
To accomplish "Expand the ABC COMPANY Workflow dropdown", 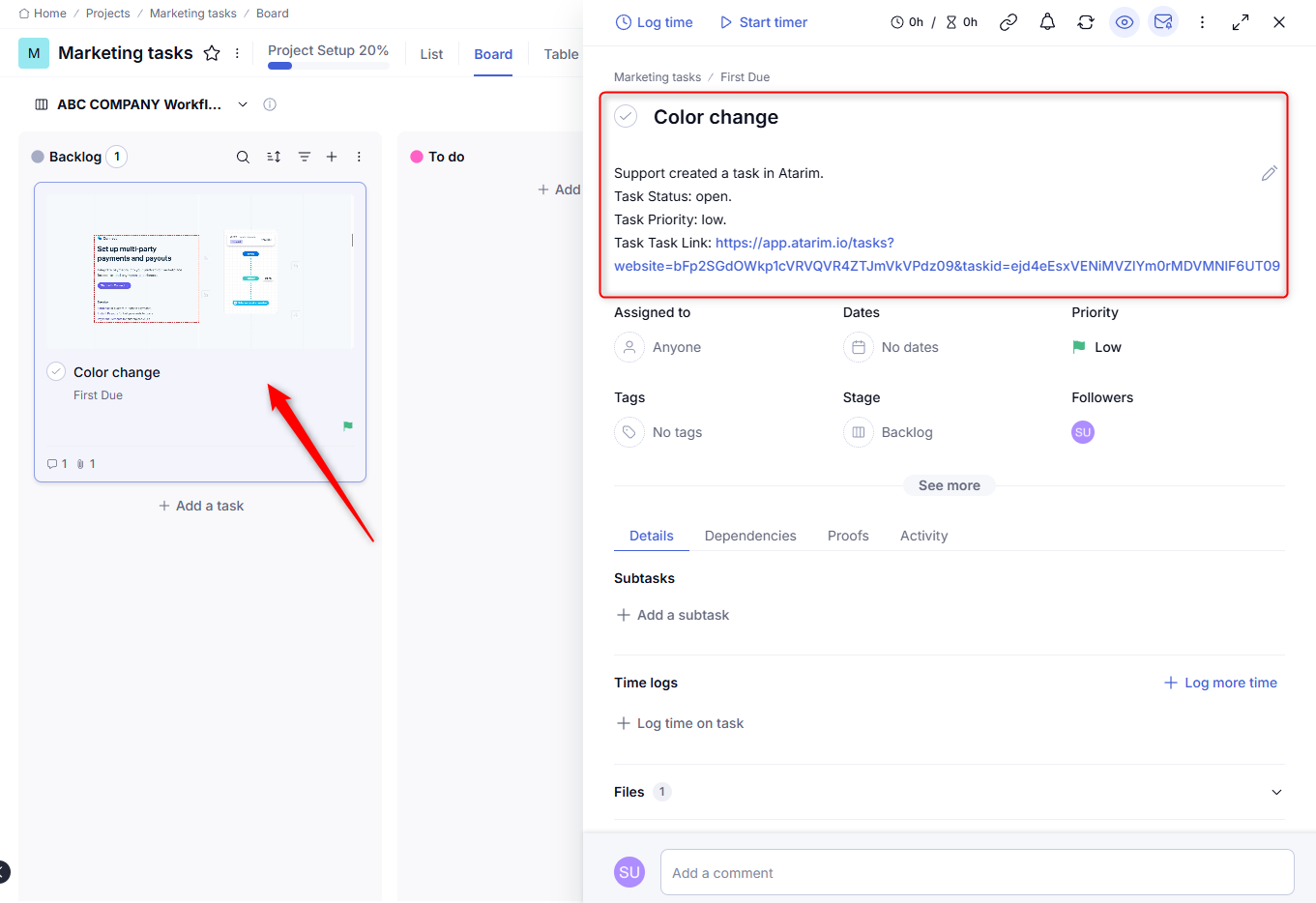I will 243,104.
